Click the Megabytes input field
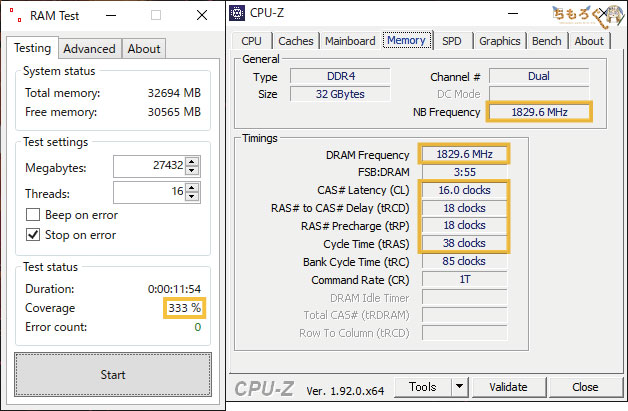The width and height of the screenshot is (628, 411). point(149,166)
